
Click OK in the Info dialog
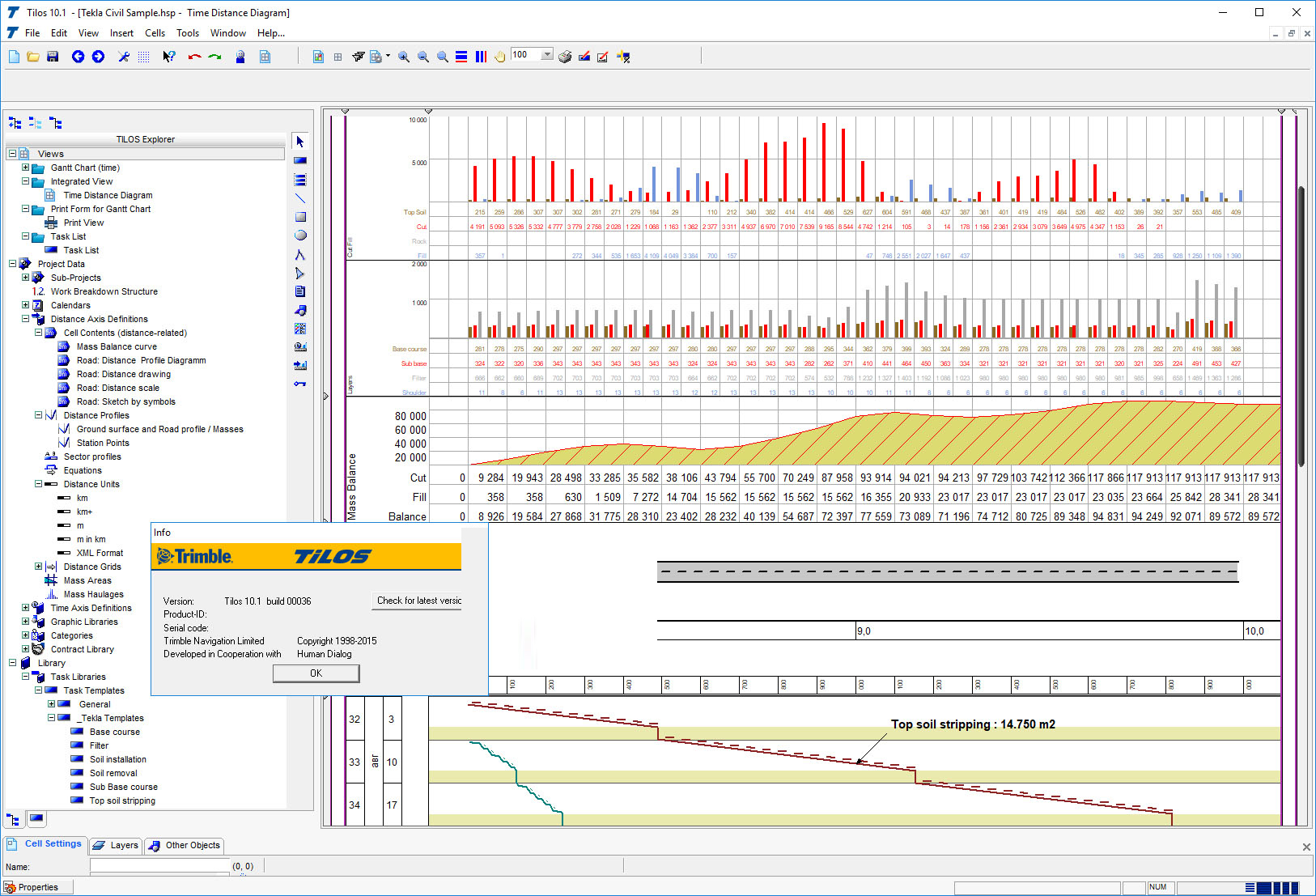coord(316,673)
